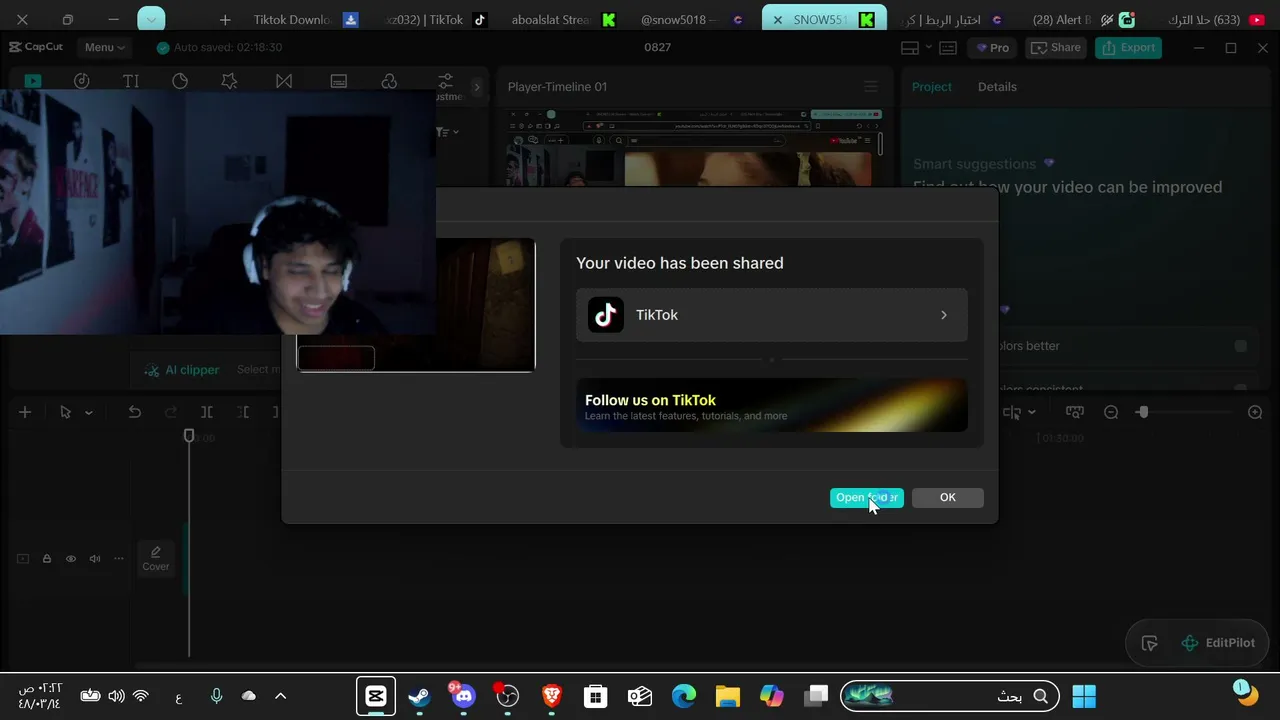Open the @snow5018 browser tab
Viewport: 1280px width, 720px height.
[692, 20]
